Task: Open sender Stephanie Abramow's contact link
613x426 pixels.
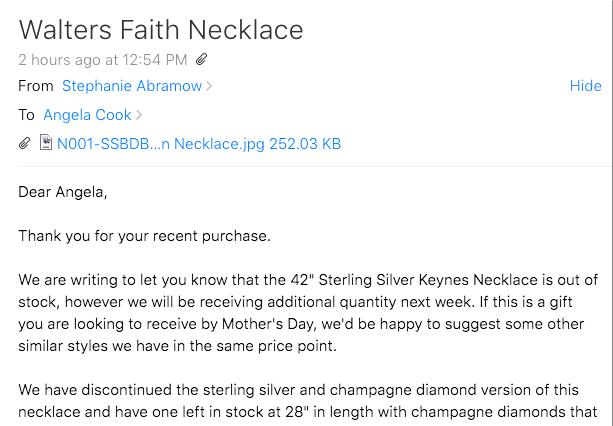Action: pos(132,86)
